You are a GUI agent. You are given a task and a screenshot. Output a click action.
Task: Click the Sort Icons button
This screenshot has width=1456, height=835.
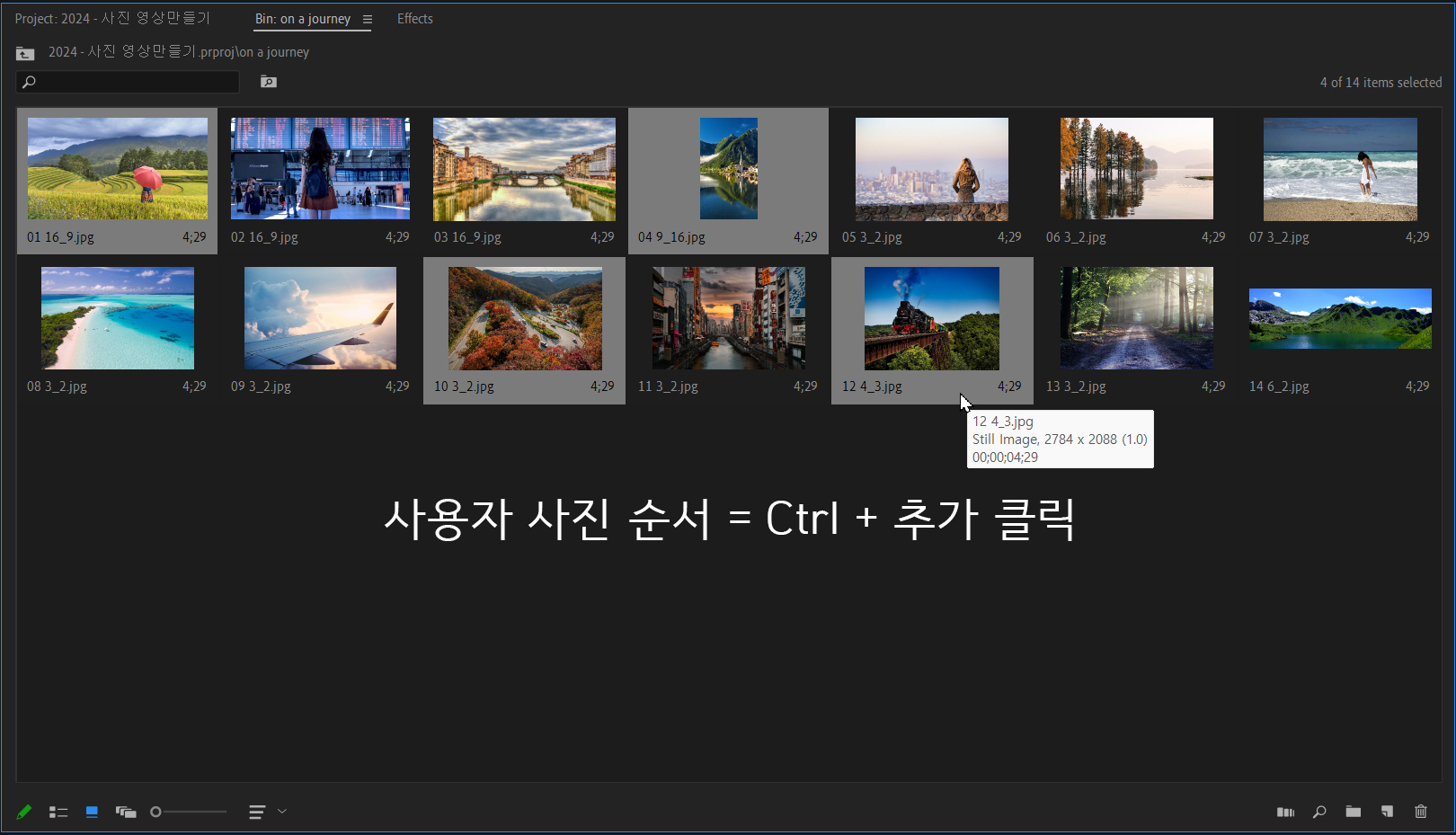tap(255, 812)
